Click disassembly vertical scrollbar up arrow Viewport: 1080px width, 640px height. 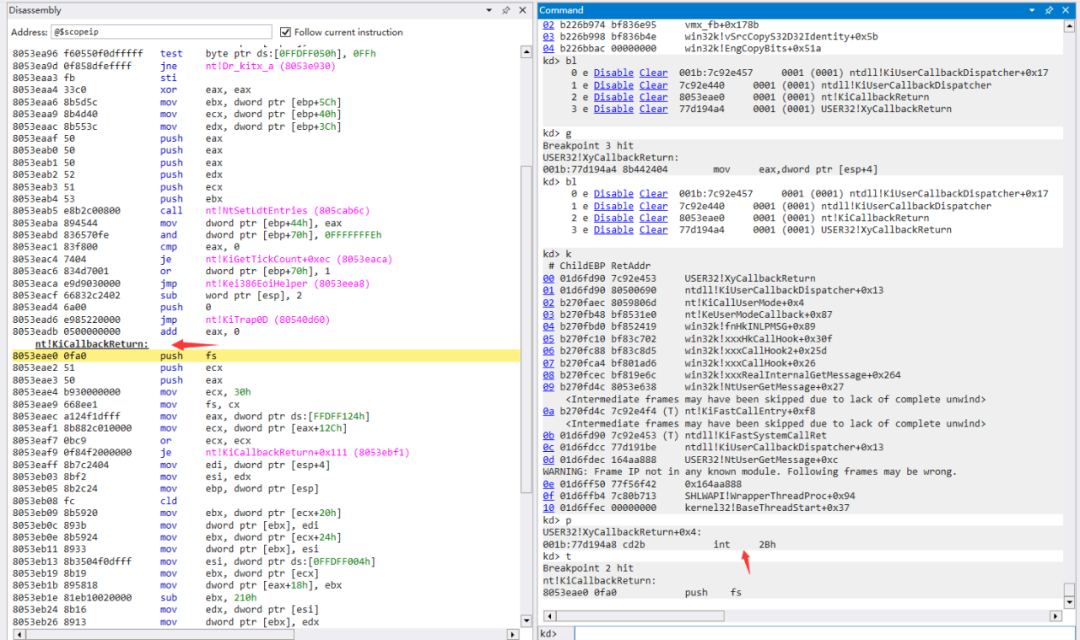[x=526, y=52]
